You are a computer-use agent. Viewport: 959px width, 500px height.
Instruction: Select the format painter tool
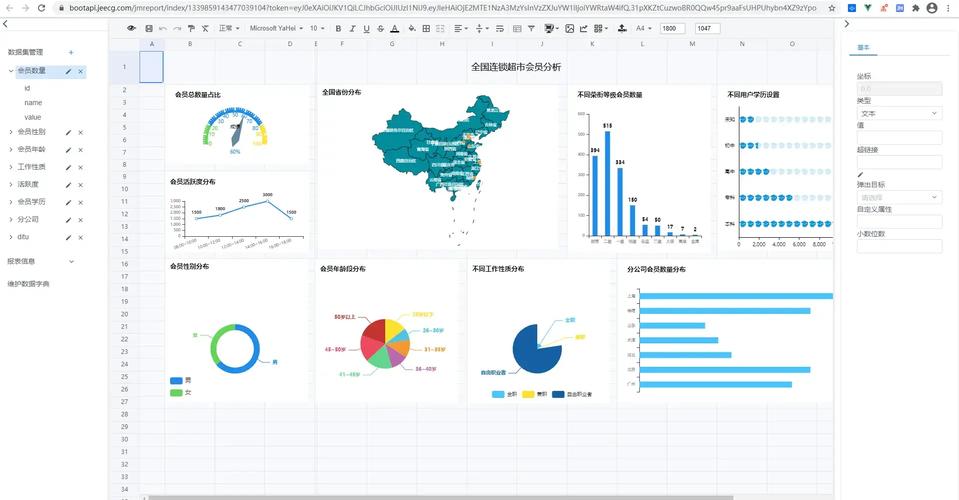point(191,28)
